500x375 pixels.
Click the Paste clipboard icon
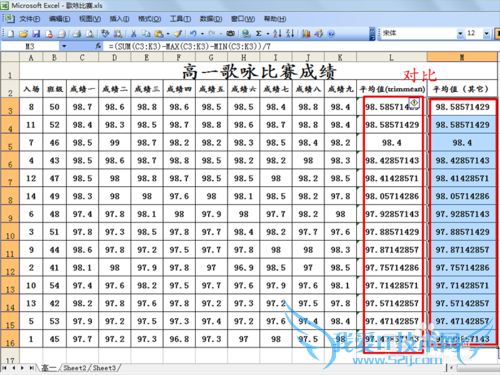click(x=159, y=34)
